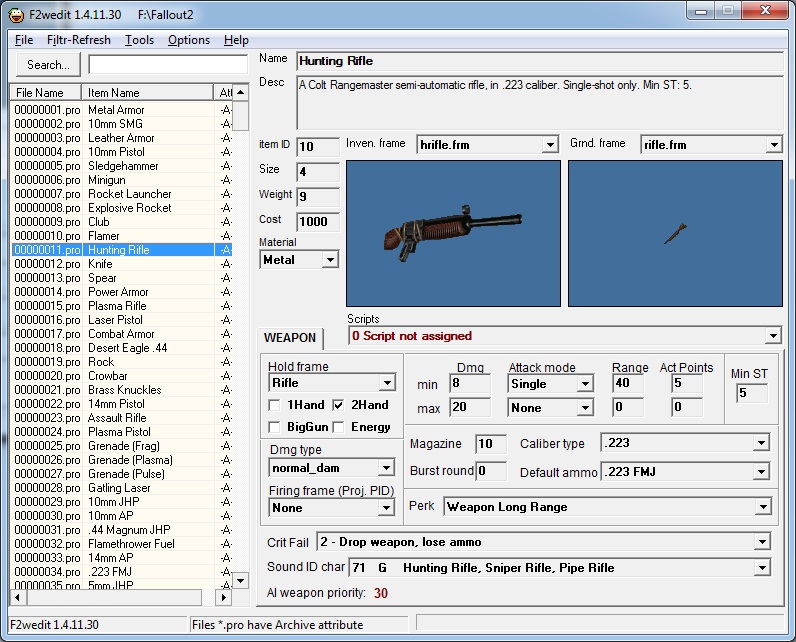Click the Dmg min field

(470, 383)
